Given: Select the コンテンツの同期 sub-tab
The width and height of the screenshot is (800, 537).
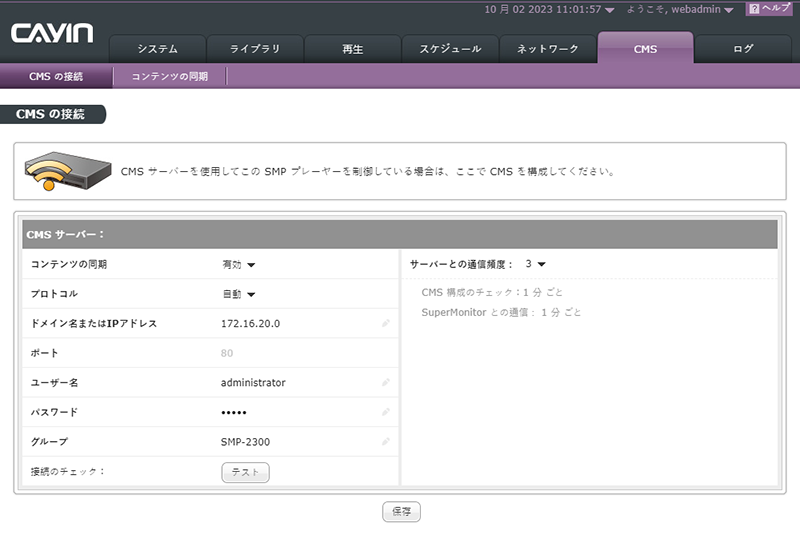Looking at the screenshot, I should (170, 77).
